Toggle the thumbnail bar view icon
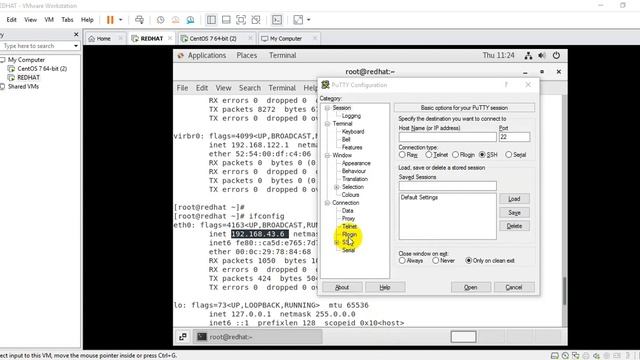Image resolution: width=640 pixels, height=360 pixels. point(226,20)
